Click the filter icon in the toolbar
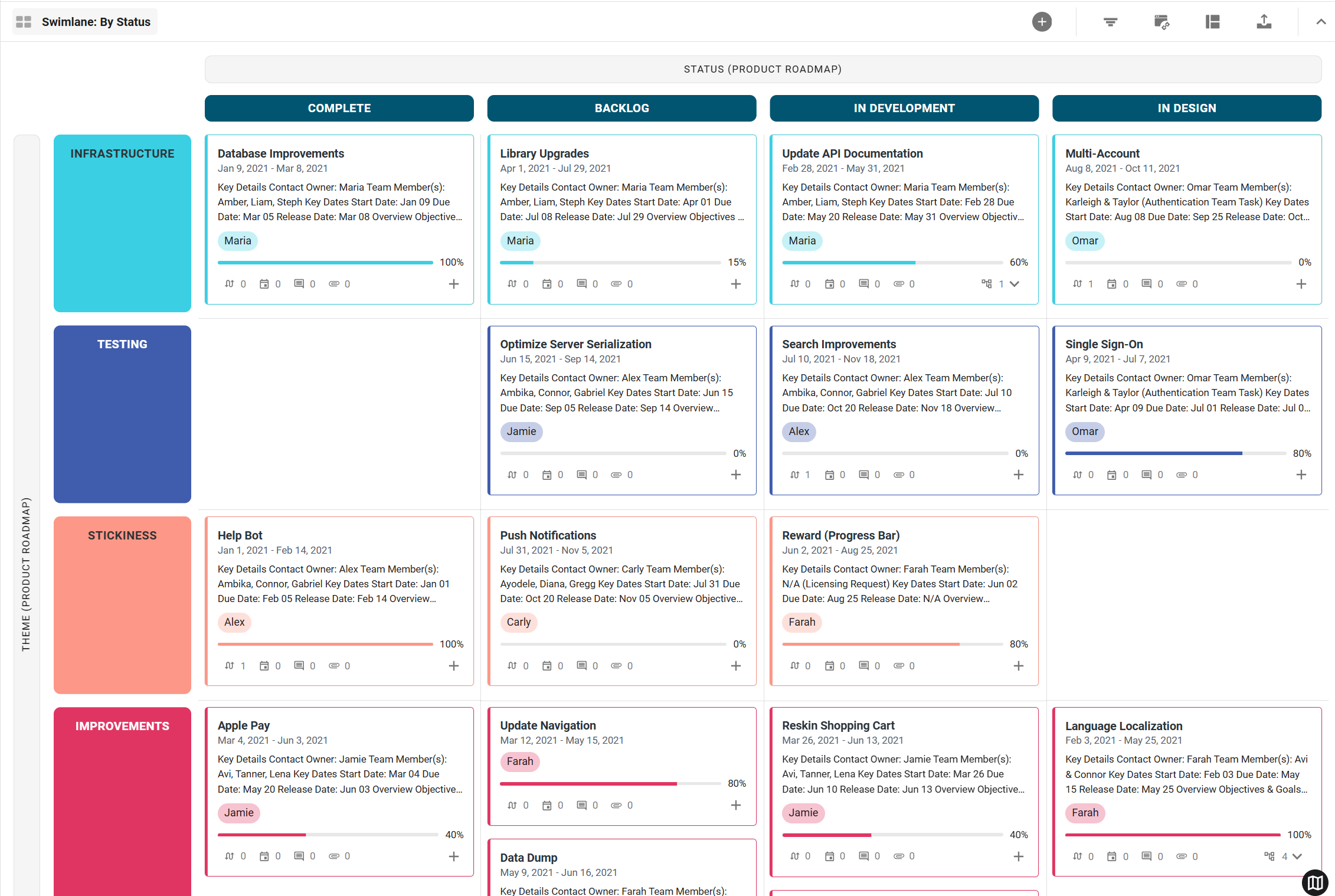The image size is (1335, 896). click(1111, 21)
